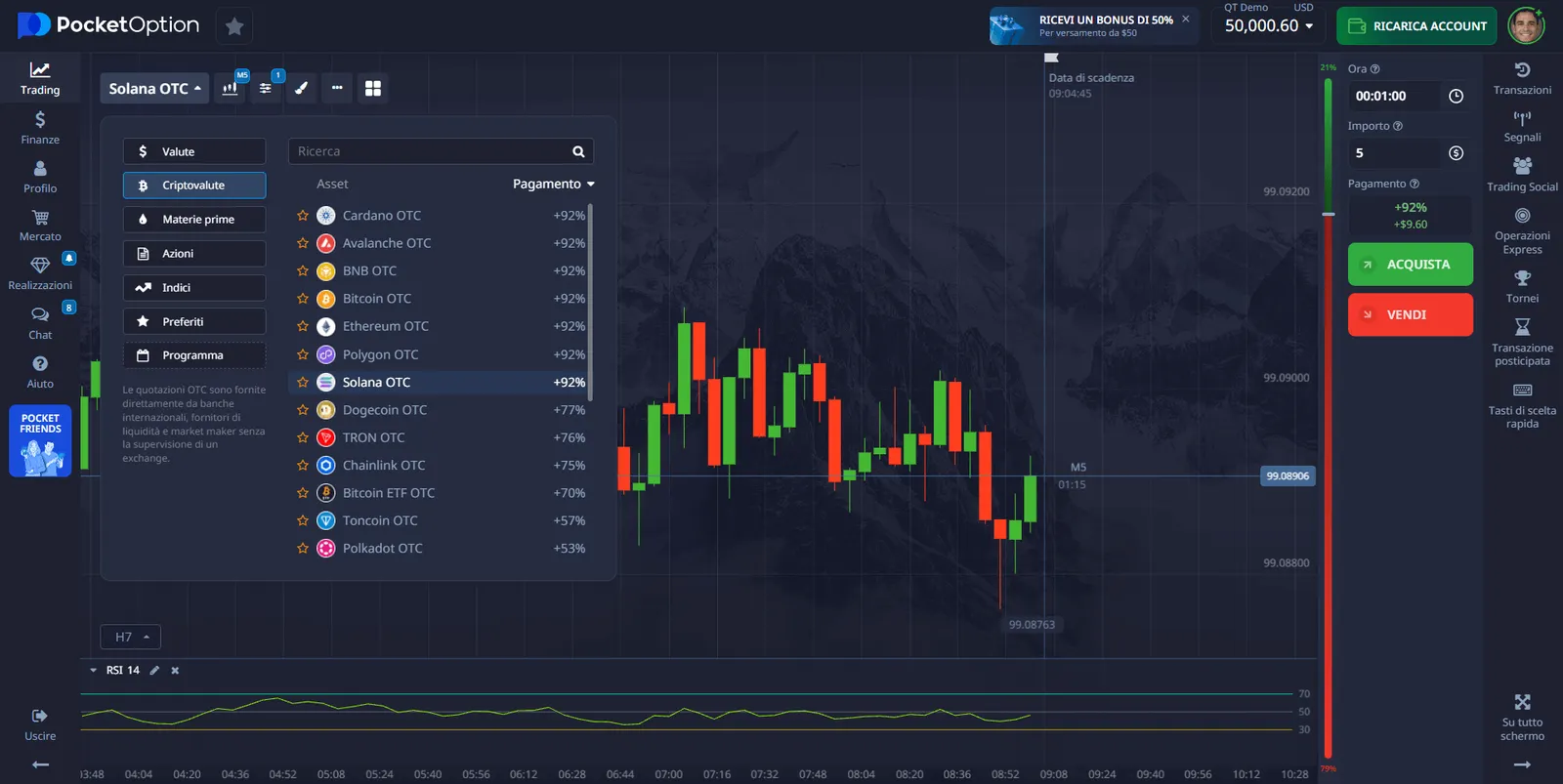Click the Ricerca search field

430,151
